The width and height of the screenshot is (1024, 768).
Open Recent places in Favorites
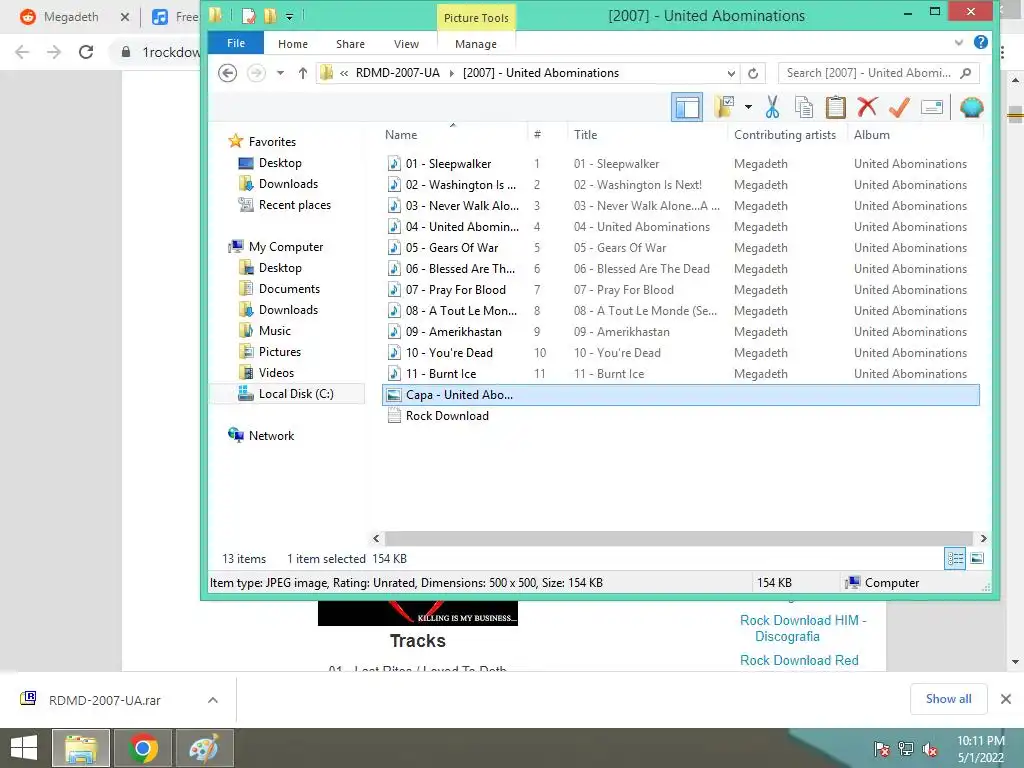(x=295, y=205)
